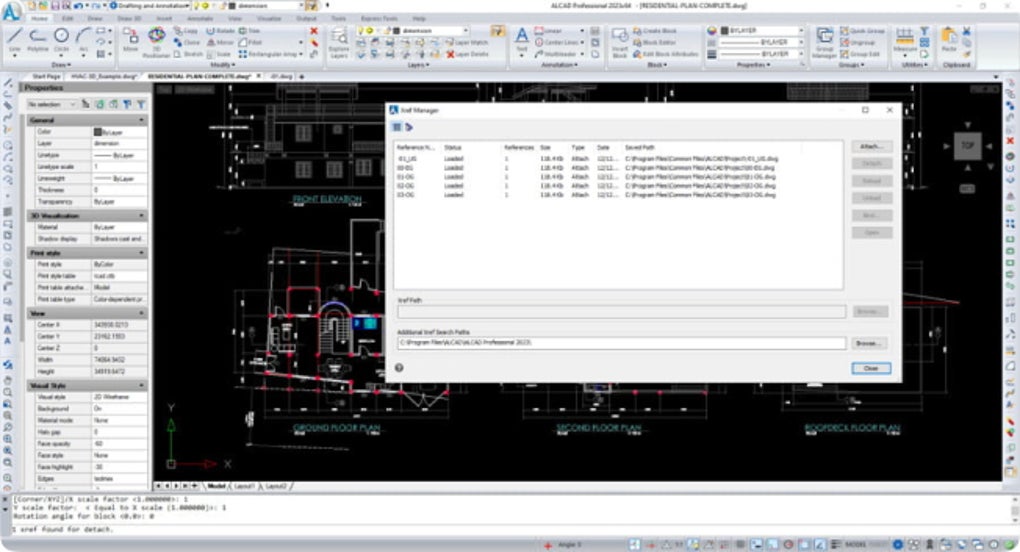Screen dimensions: 1020x552
Task: Select the Trim tool
Action: click(249, 31)
